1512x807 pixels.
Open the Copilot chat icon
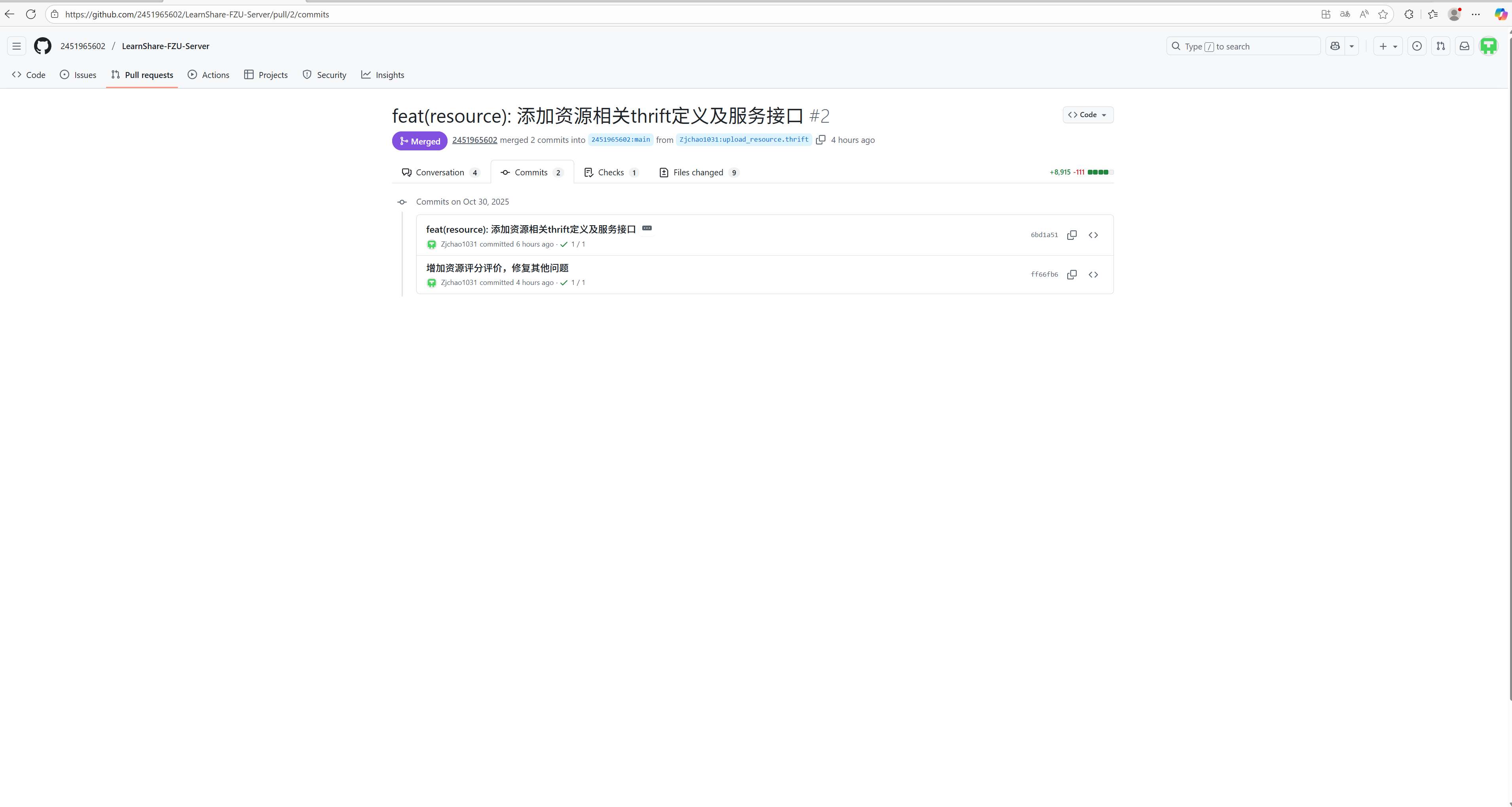click(x=1335, y=46)
